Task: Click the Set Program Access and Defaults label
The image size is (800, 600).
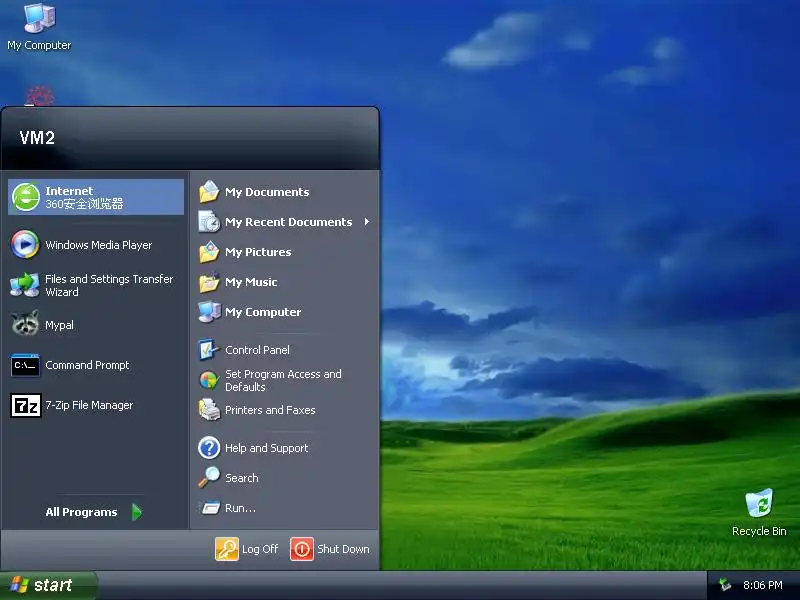Action: (283, 381)
